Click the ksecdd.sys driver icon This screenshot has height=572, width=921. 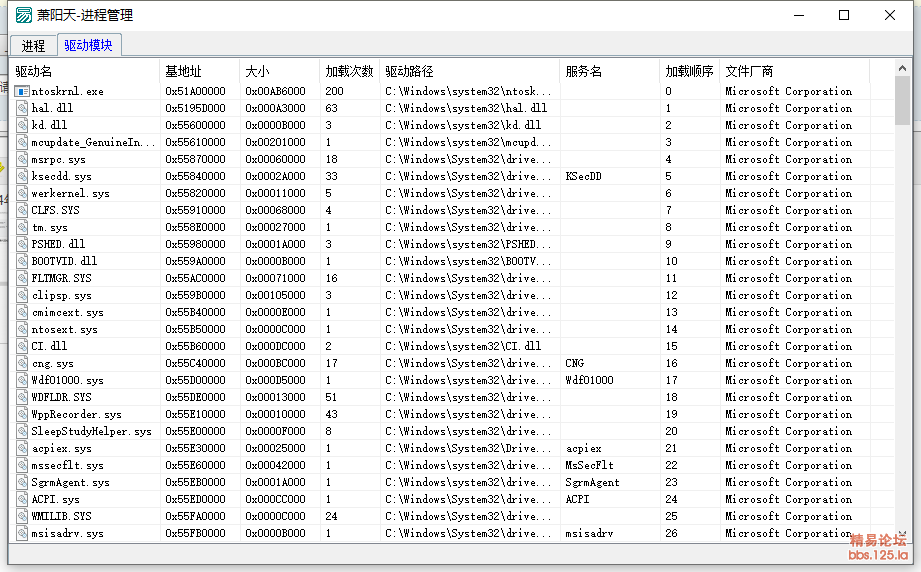coord(22,176)
